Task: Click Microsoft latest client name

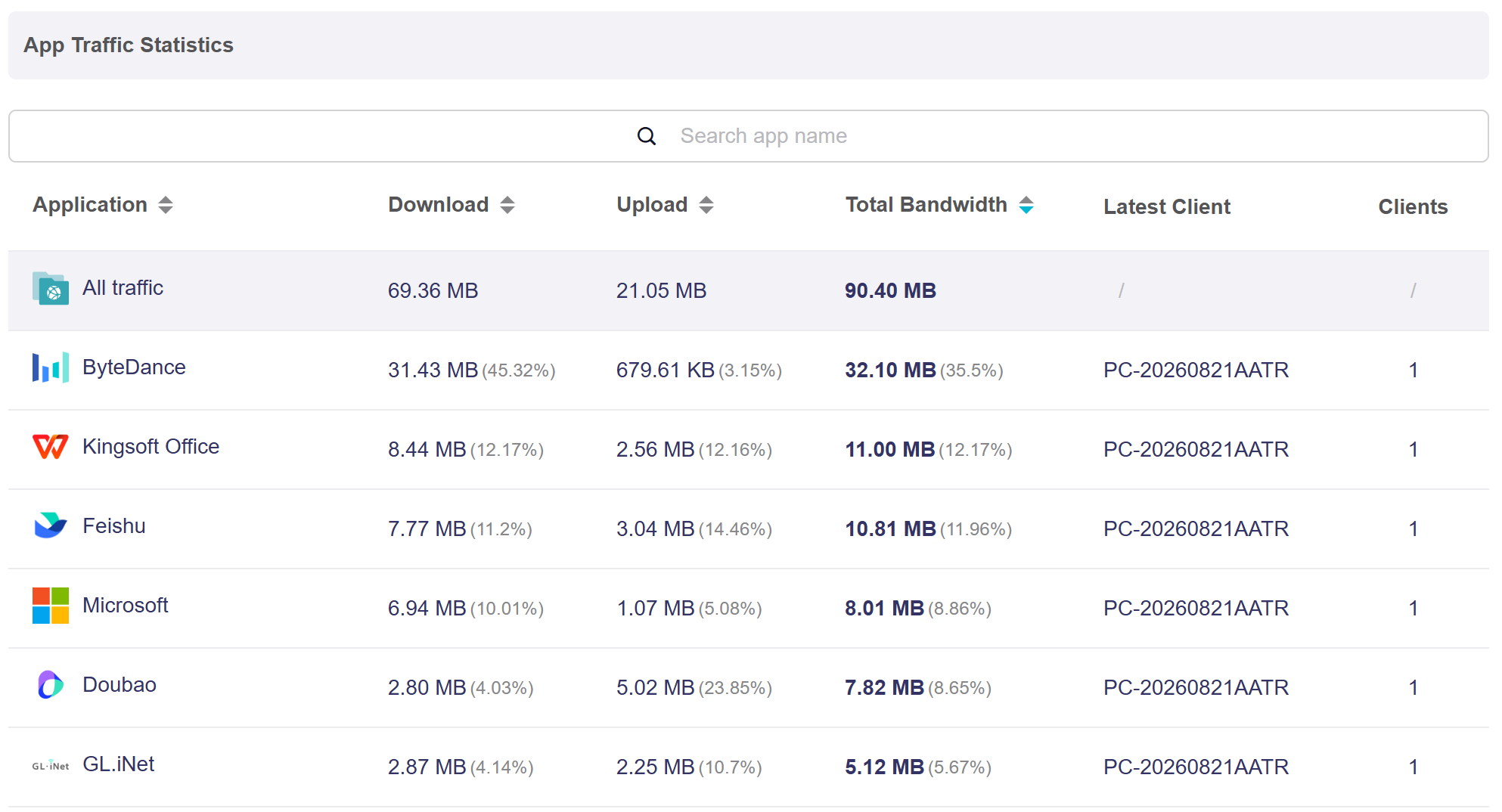Action: 1196,609
